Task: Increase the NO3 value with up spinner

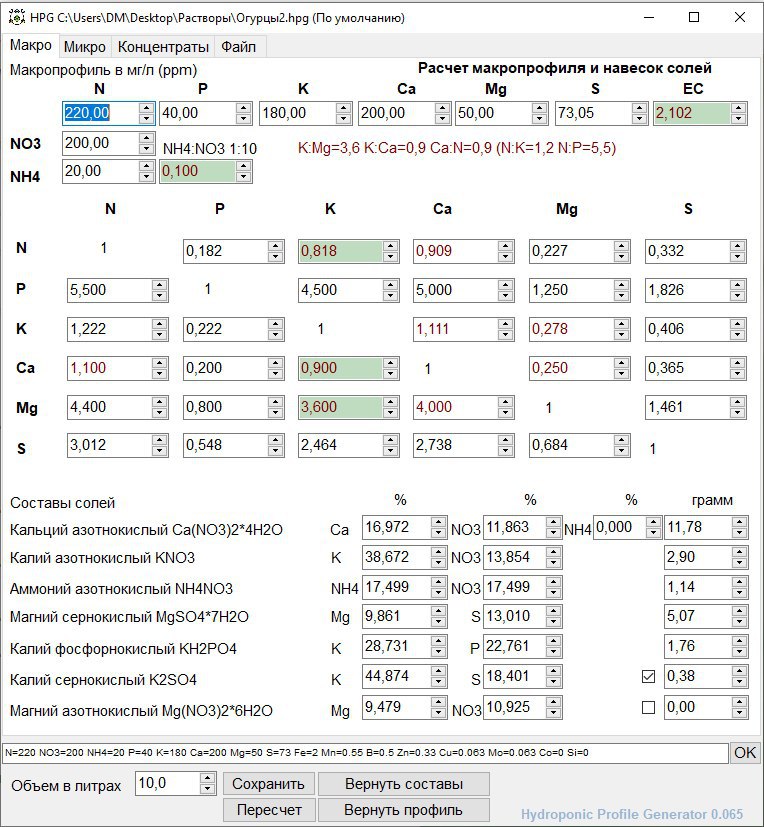Action: (146, 138)
